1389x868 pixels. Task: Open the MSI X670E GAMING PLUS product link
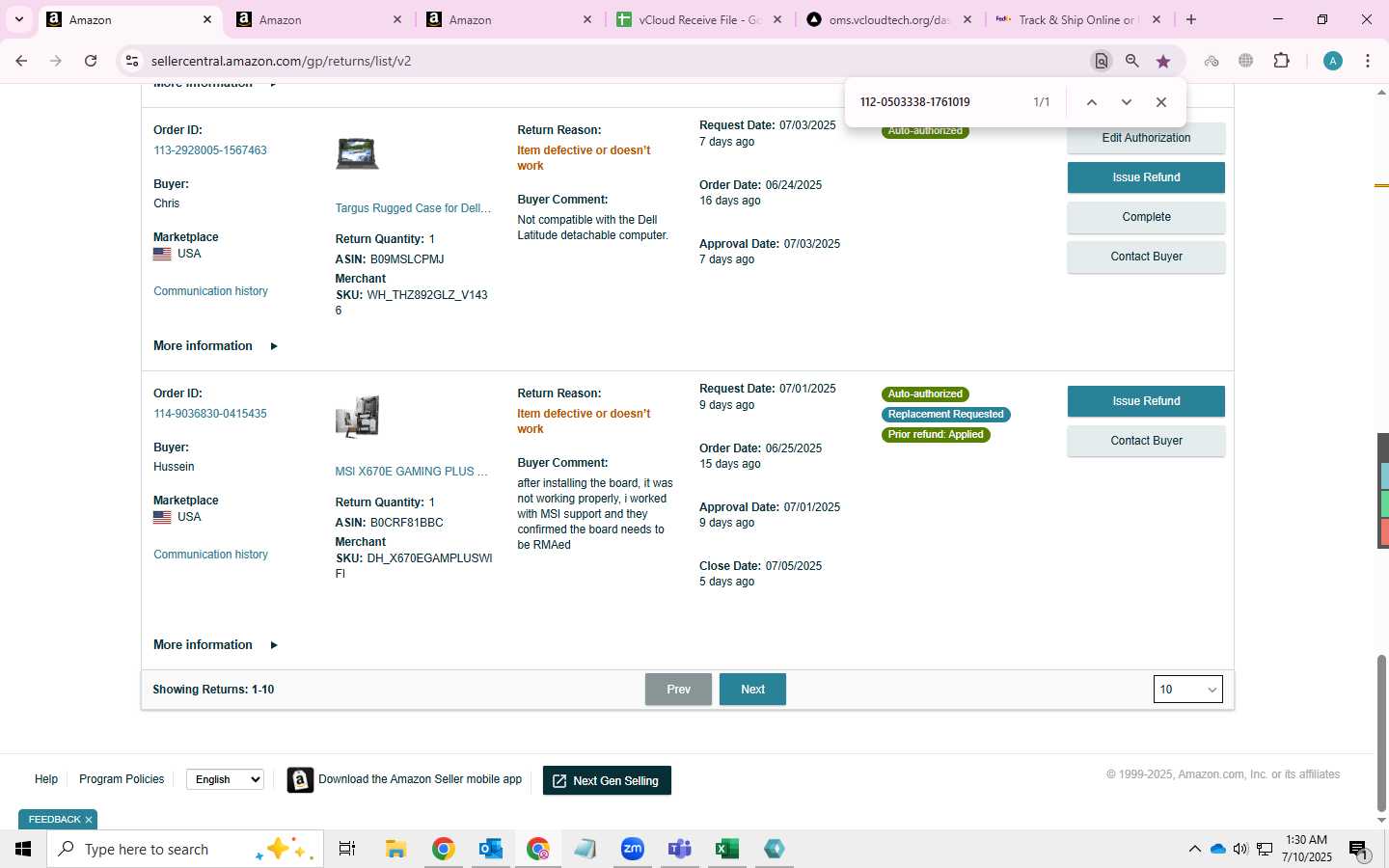[x=411, y=472]
